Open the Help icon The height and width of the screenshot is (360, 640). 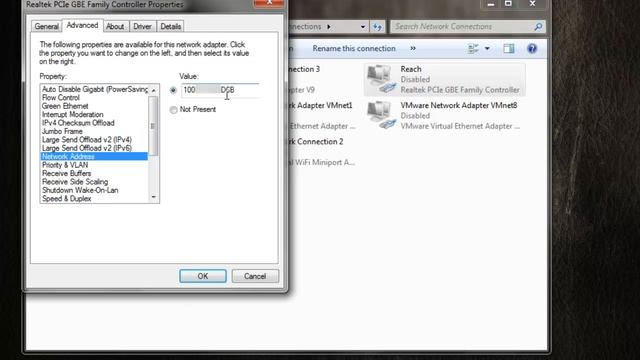tap(532, 49)
